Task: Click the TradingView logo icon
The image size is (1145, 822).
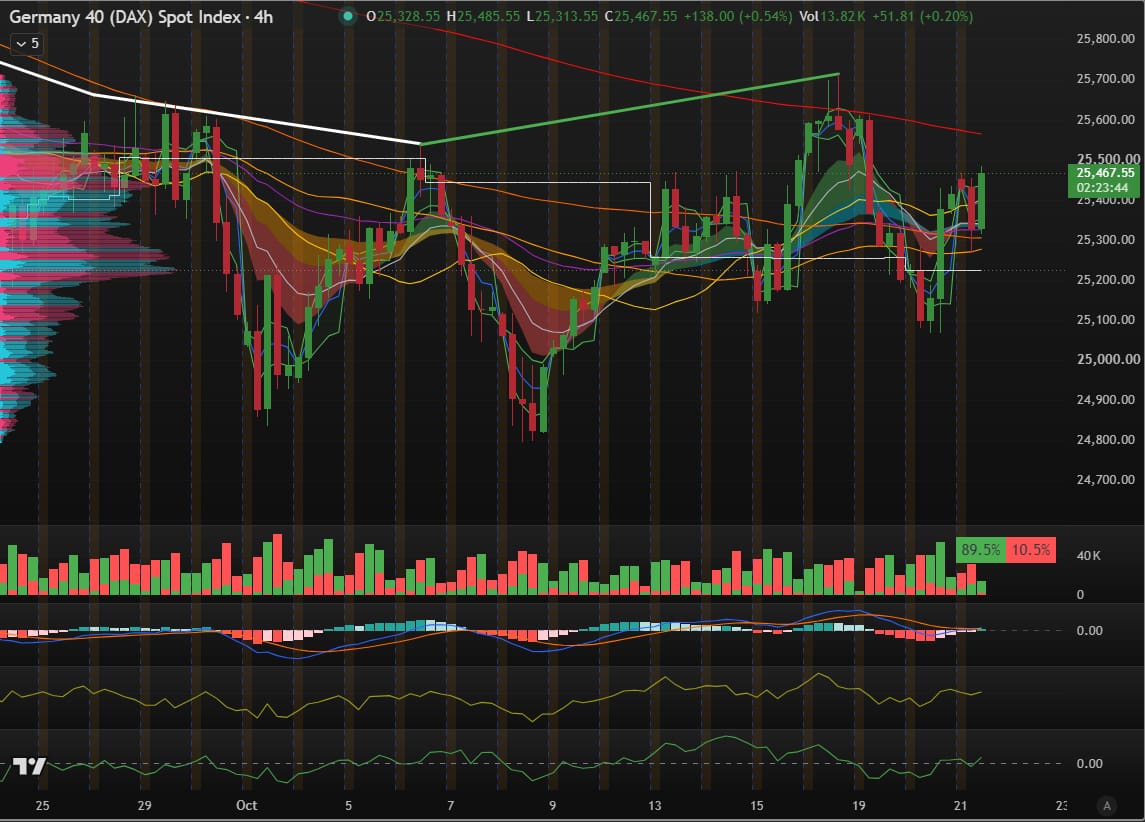Action: click(29, 766)
